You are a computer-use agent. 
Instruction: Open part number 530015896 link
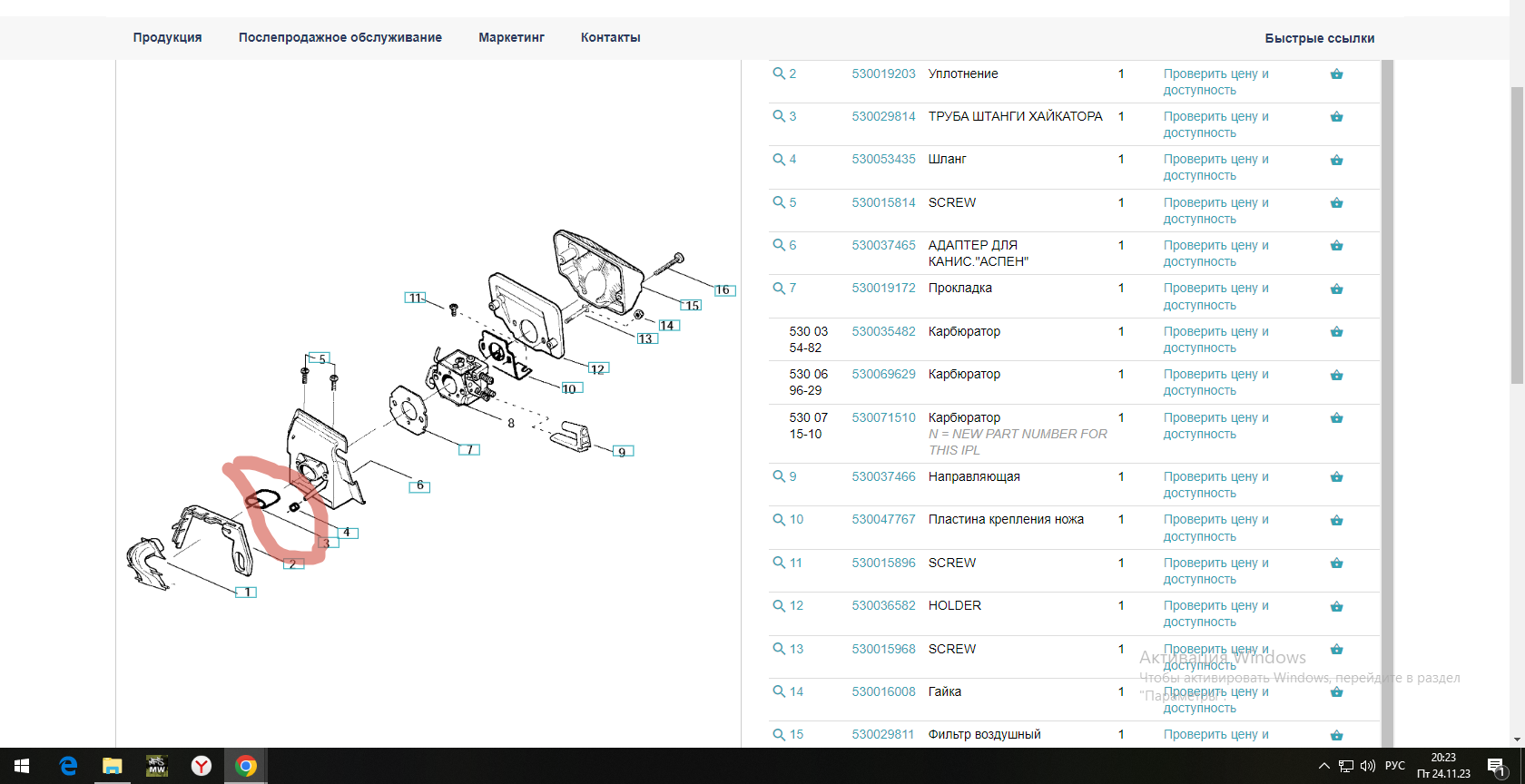pyautogui.click(x=883, y=563)
